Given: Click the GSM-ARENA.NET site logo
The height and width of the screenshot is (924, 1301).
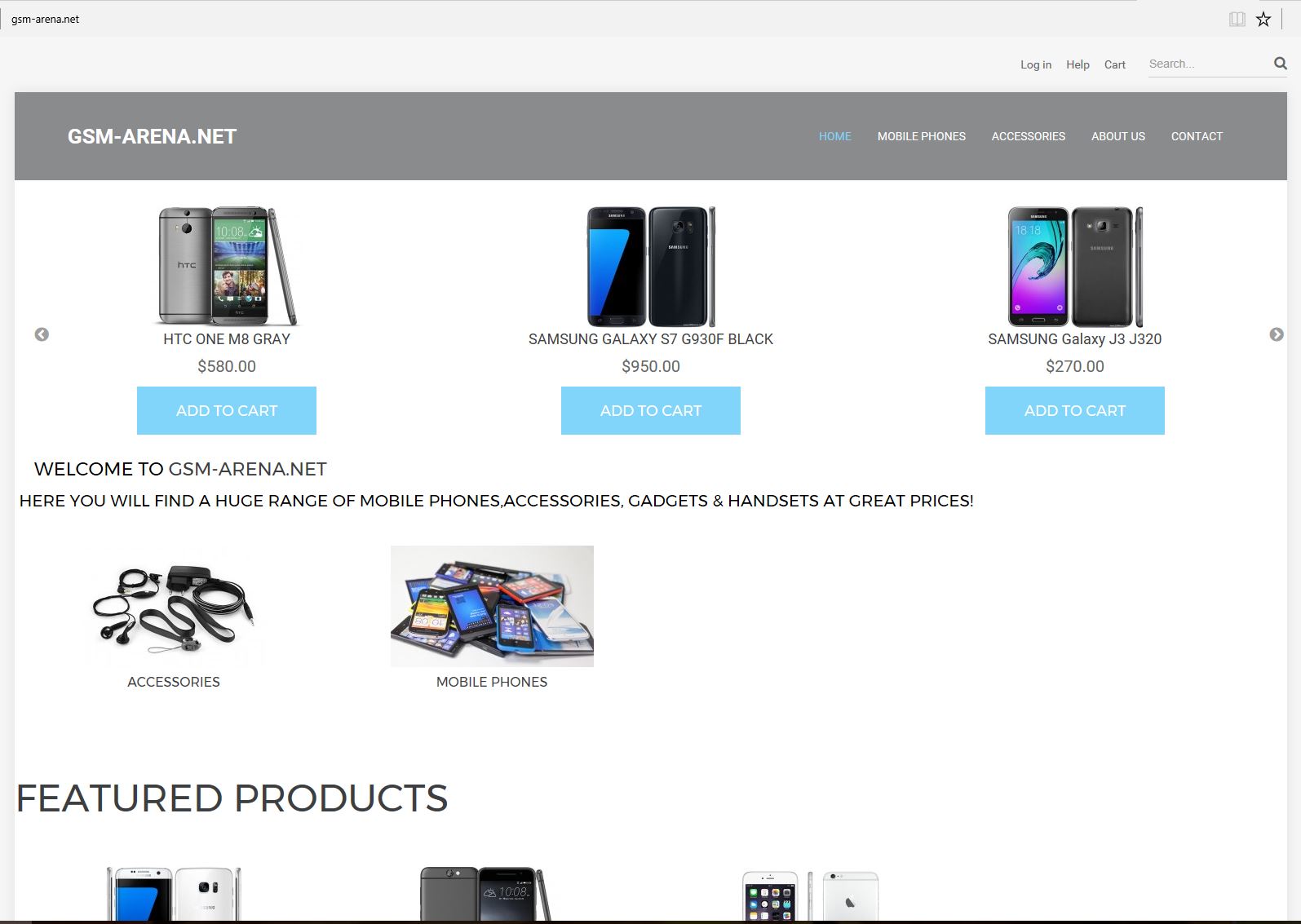Looking at the screenshot, I should pyautogui.click(x=152, y=136).
